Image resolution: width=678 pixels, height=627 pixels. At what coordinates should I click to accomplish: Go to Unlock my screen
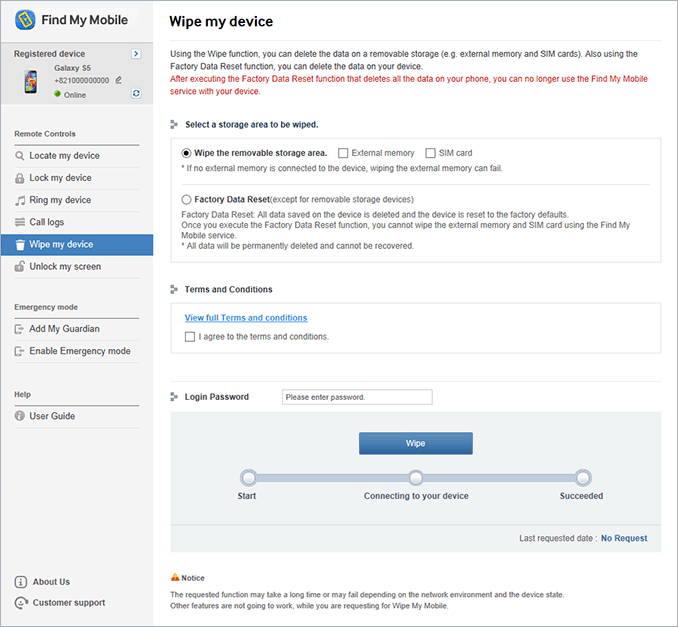click(65, 267)
